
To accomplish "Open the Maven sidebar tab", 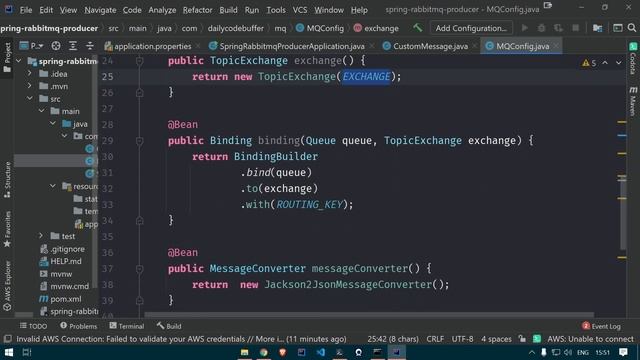I will click(x=633, y=101).
